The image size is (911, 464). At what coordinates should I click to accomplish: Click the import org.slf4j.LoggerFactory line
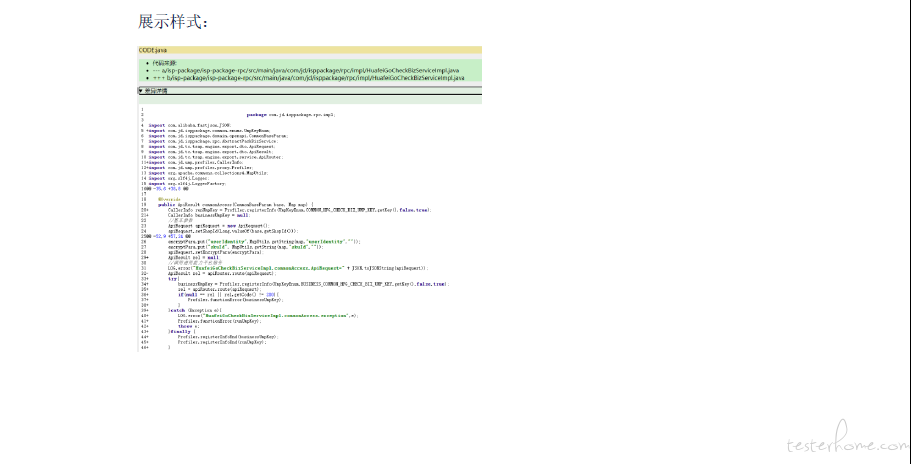click(x=188, y=184)
